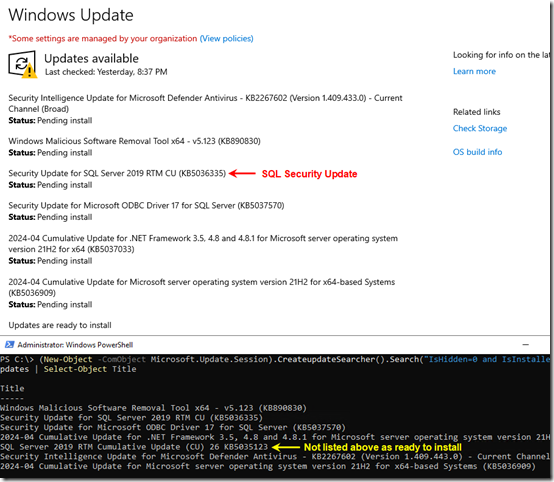
Task: Click PowerShell row SQL Server 2019 CU 26 KB5035123
Action: (x=134, y=447)
